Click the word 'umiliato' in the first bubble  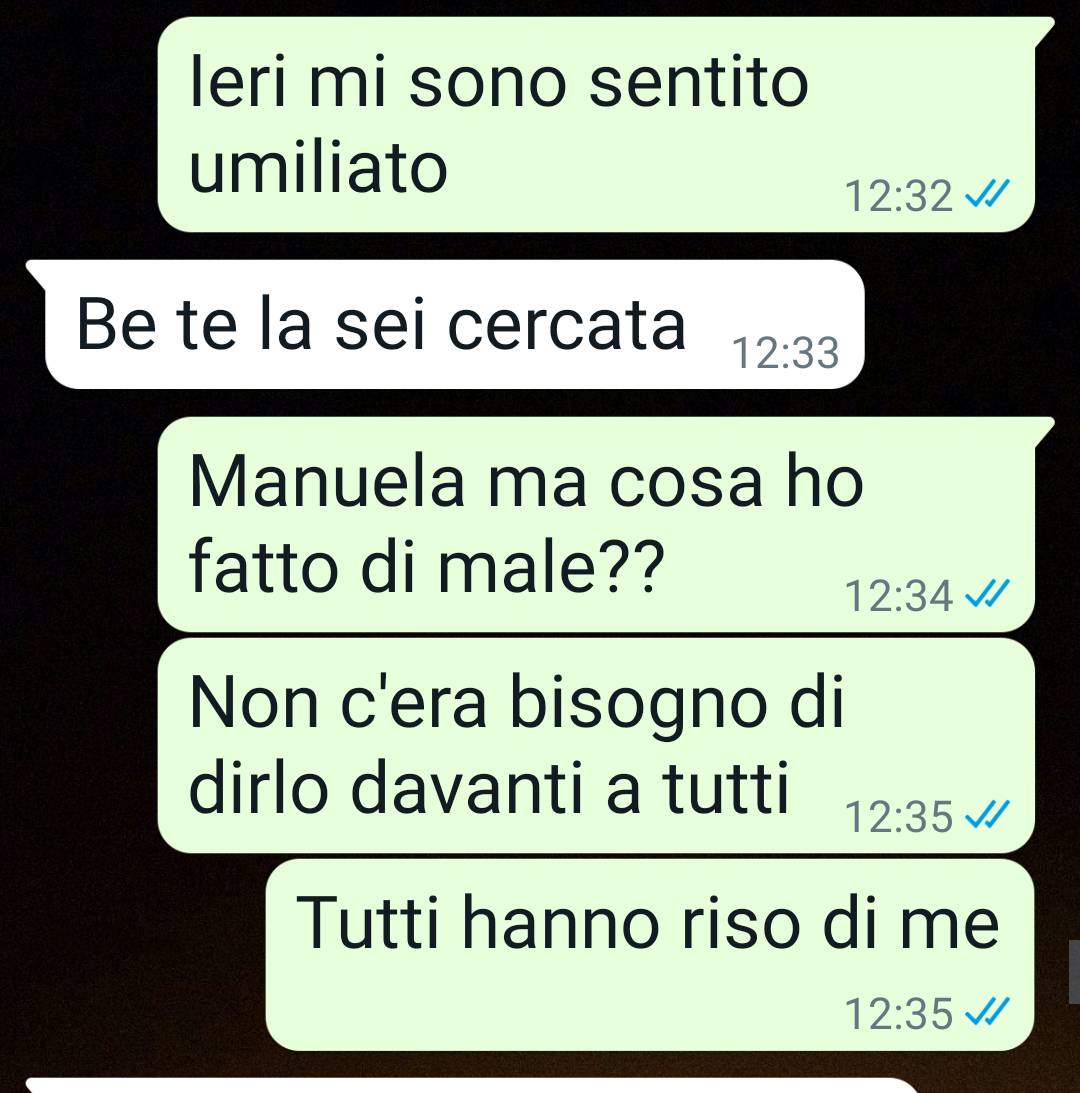(x=318, y=169)
